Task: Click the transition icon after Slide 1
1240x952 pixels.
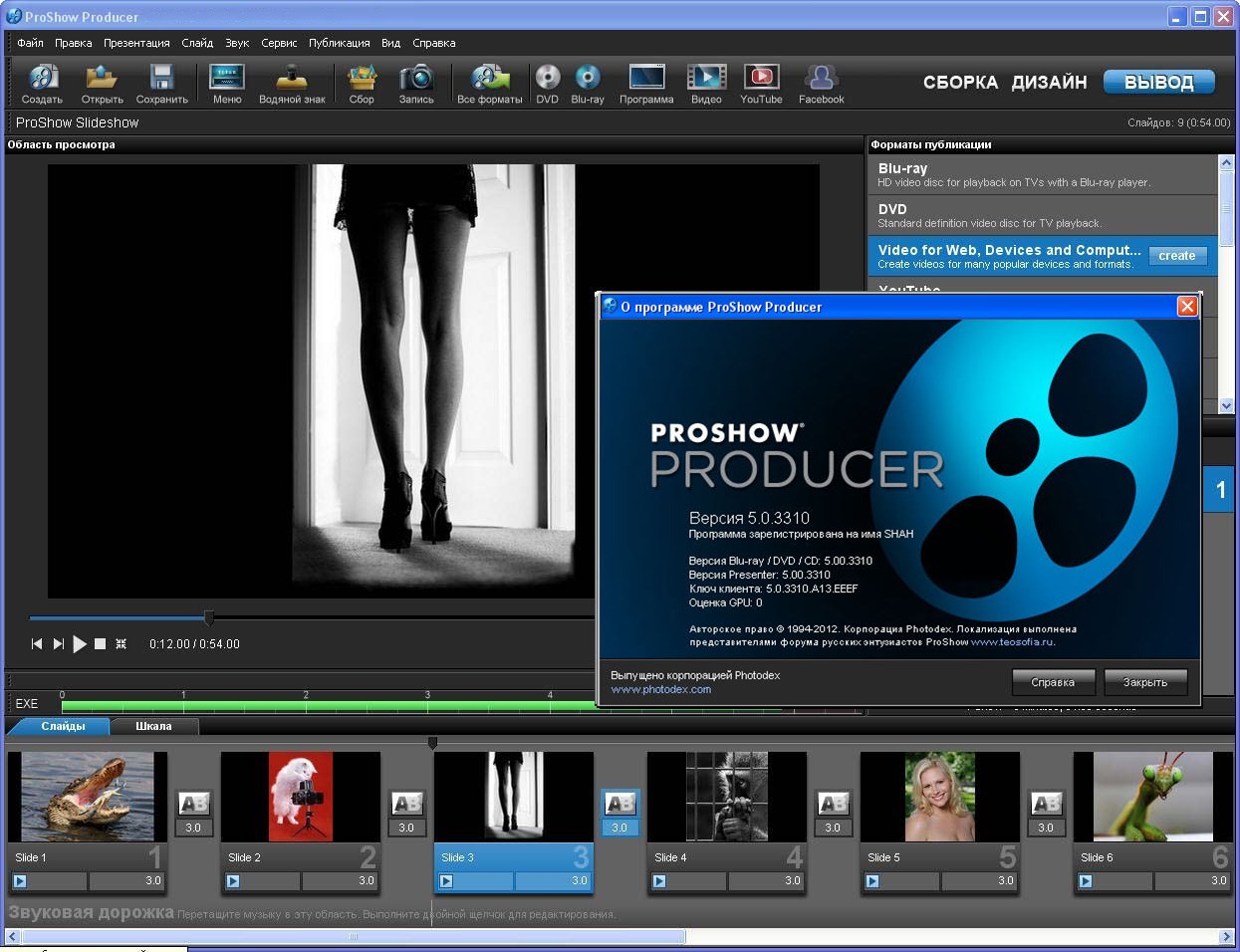Action: 193,804
